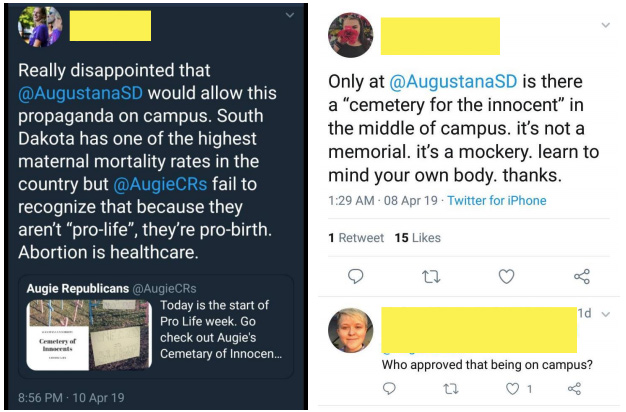Open the chevron next to the 1d reply
626x412 pixels.
[606, 314]
